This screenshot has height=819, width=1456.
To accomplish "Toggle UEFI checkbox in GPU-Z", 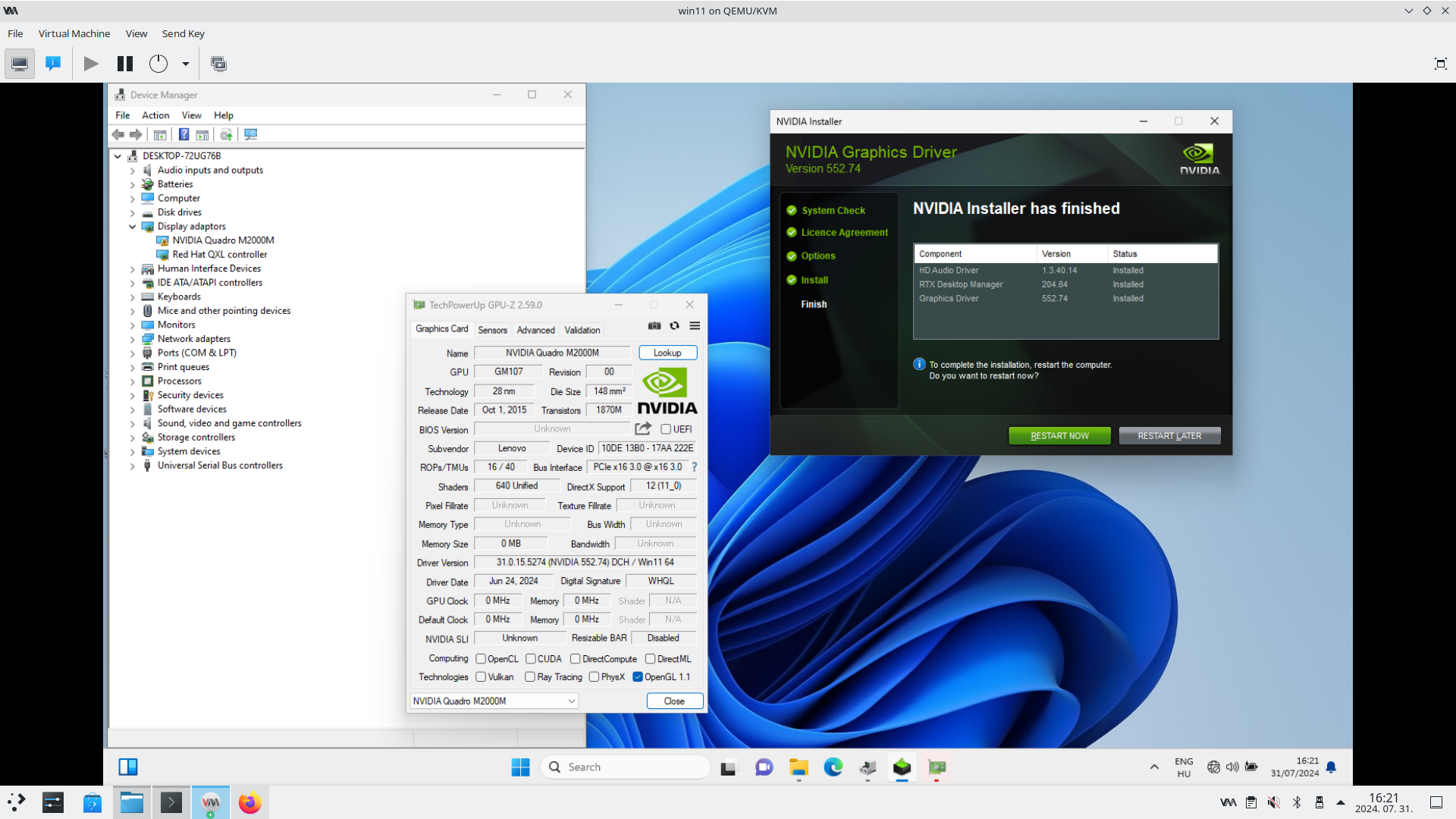I will click(x=666, y=429).
